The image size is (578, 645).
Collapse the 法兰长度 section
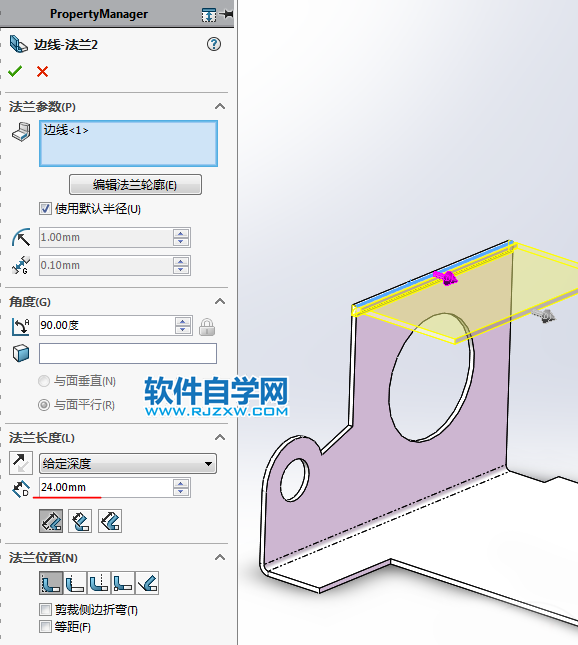(x=220, y=437)
